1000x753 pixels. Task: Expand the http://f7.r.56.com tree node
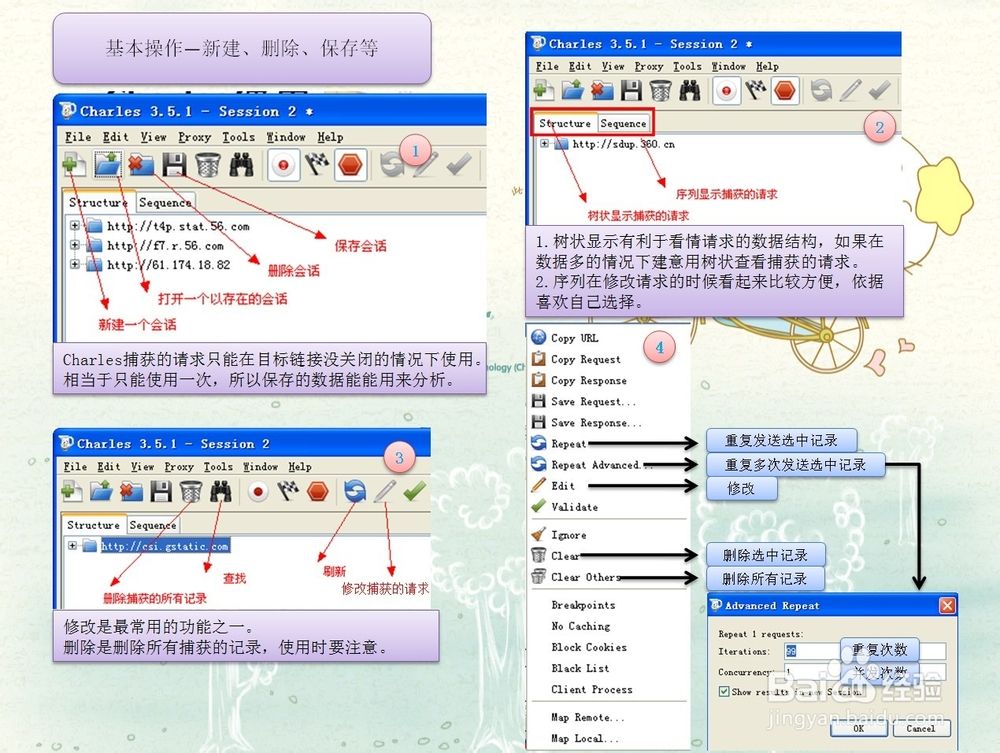click(75, 245)
